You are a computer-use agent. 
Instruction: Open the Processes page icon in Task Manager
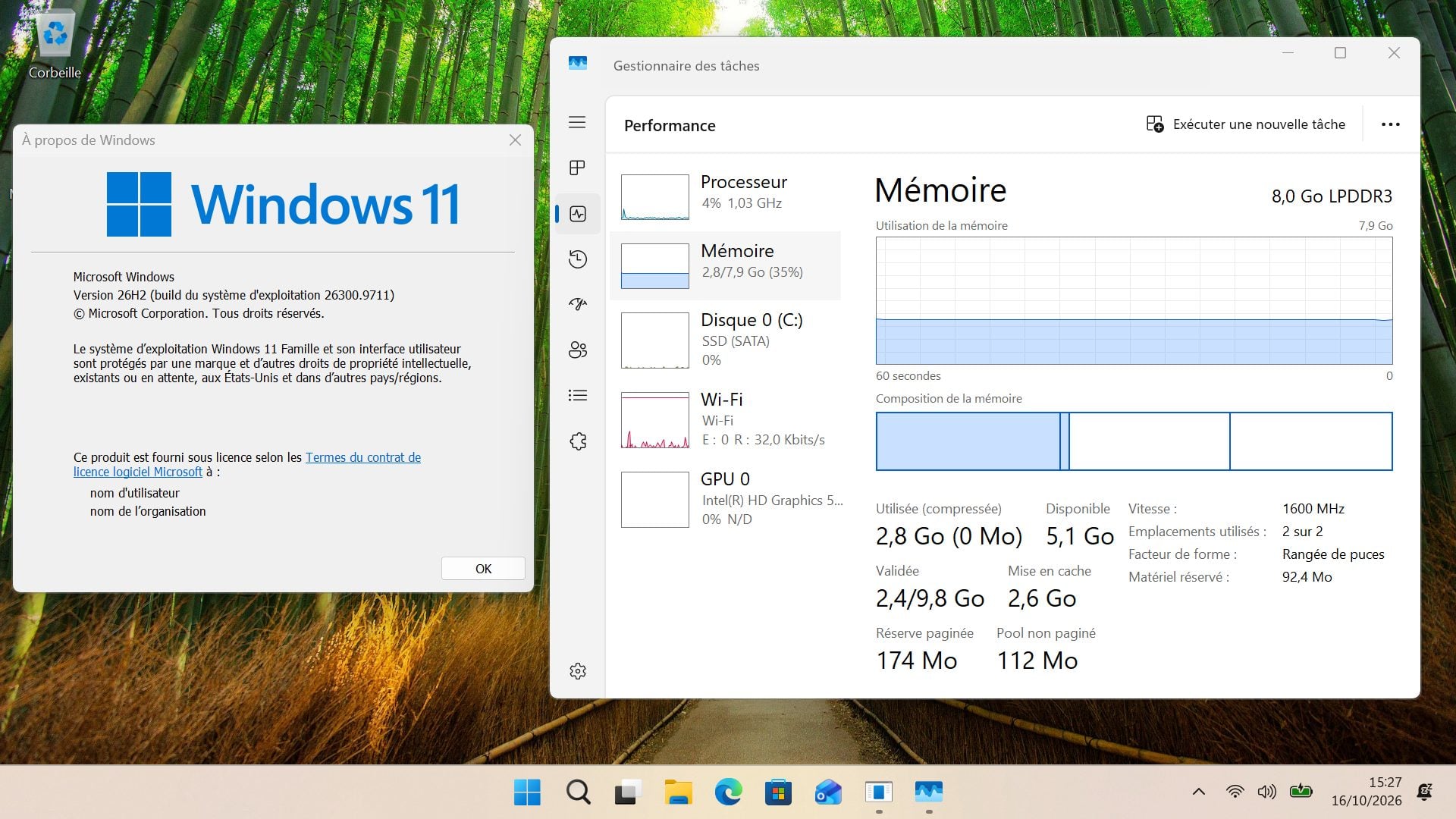tap(577, 168)
